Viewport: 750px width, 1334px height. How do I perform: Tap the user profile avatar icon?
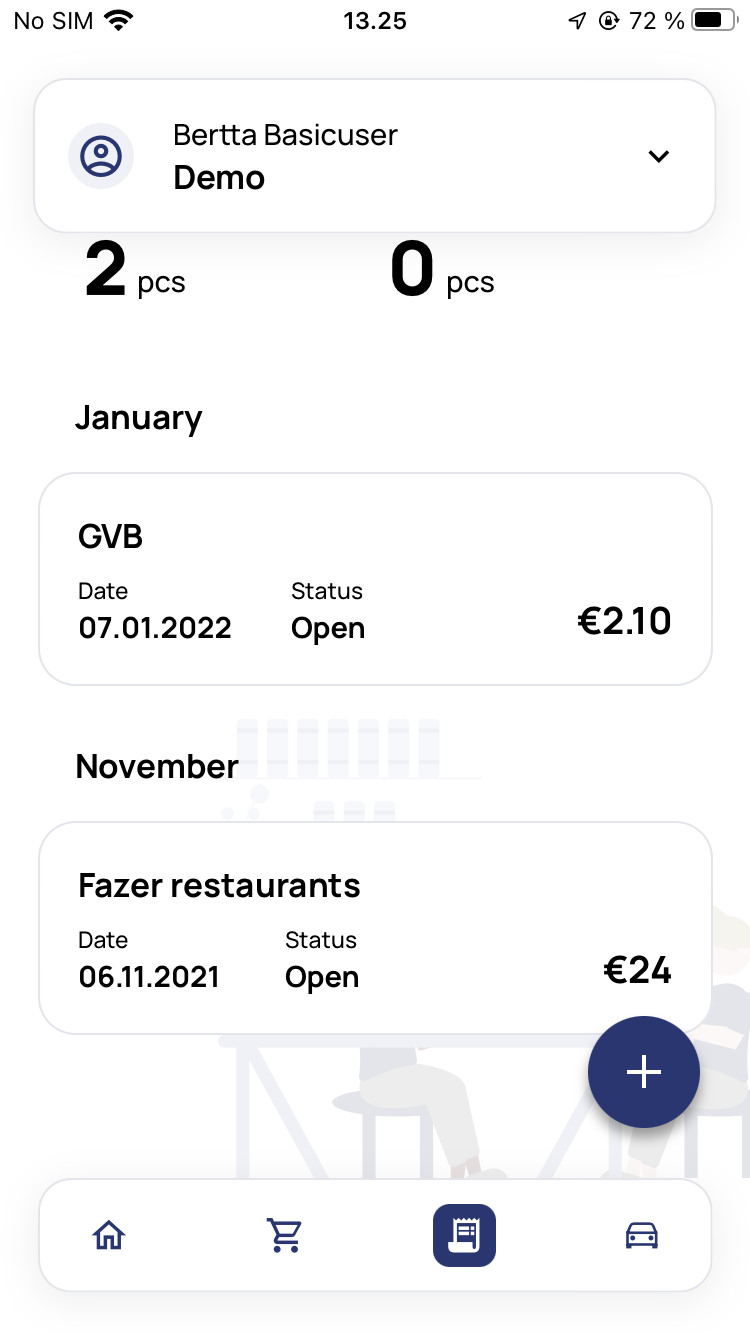(x=101, y=156)
